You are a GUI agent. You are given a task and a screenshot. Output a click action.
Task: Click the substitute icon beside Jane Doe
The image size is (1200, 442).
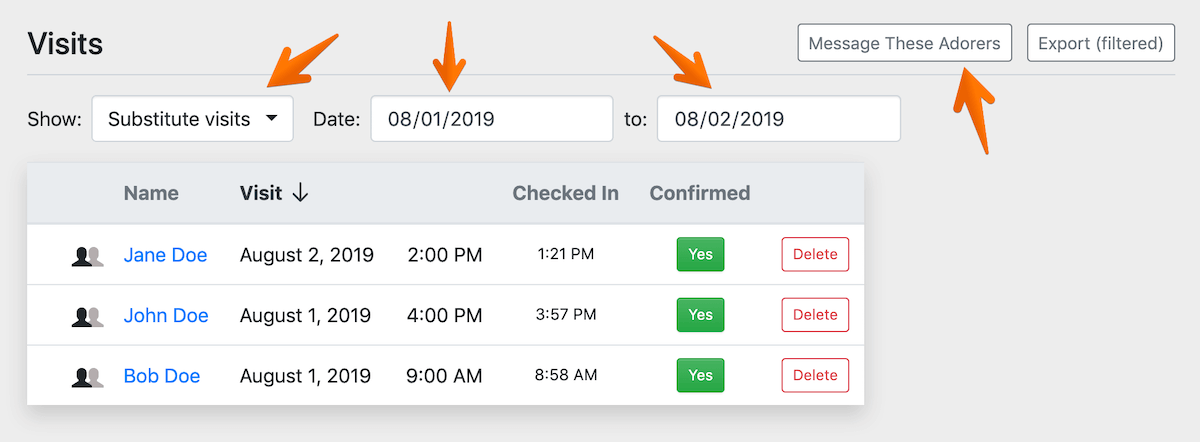(x=88, y=256)
